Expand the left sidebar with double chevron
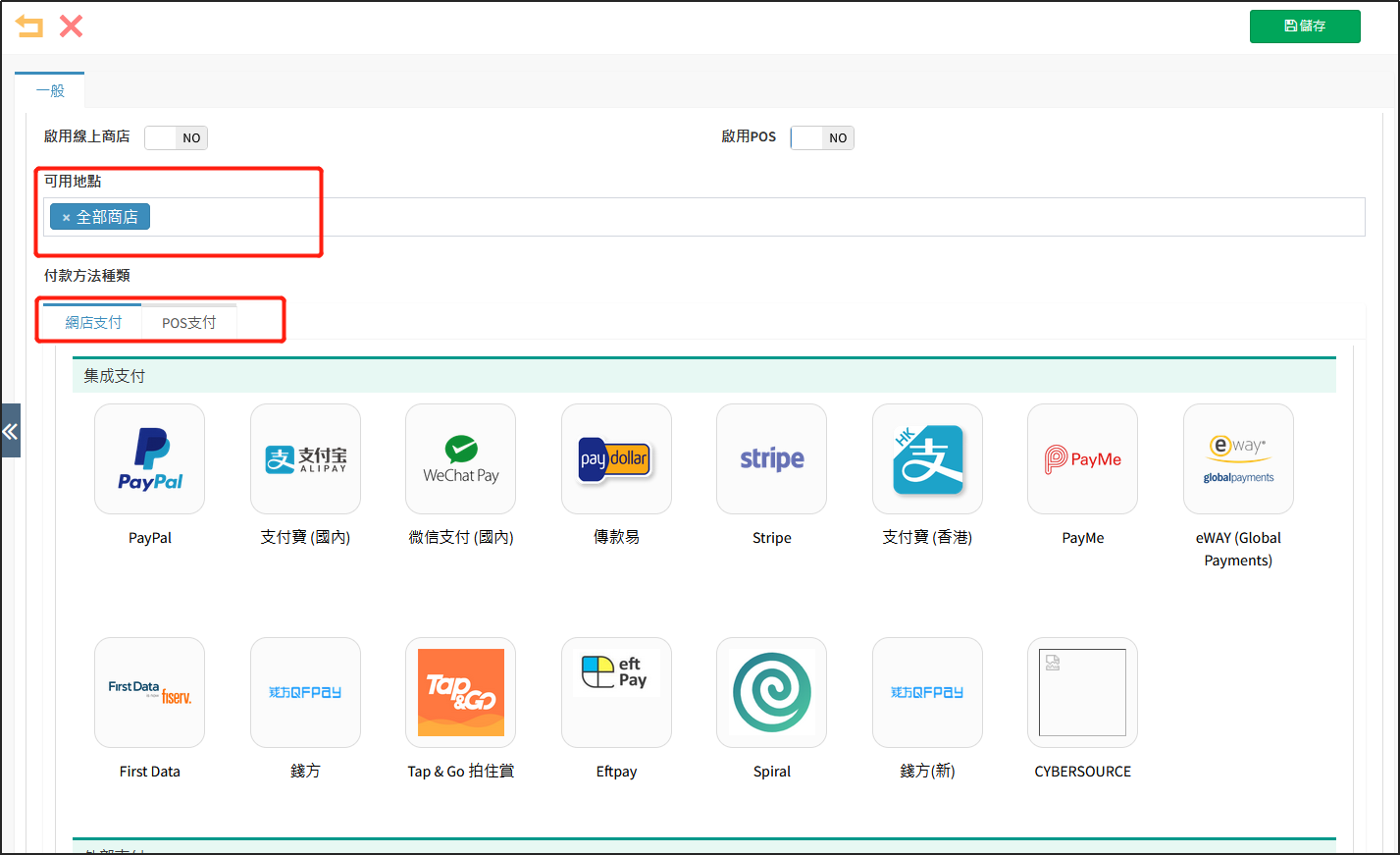The height and width of the screenshot is (855, 1400). tap(10, 431)
